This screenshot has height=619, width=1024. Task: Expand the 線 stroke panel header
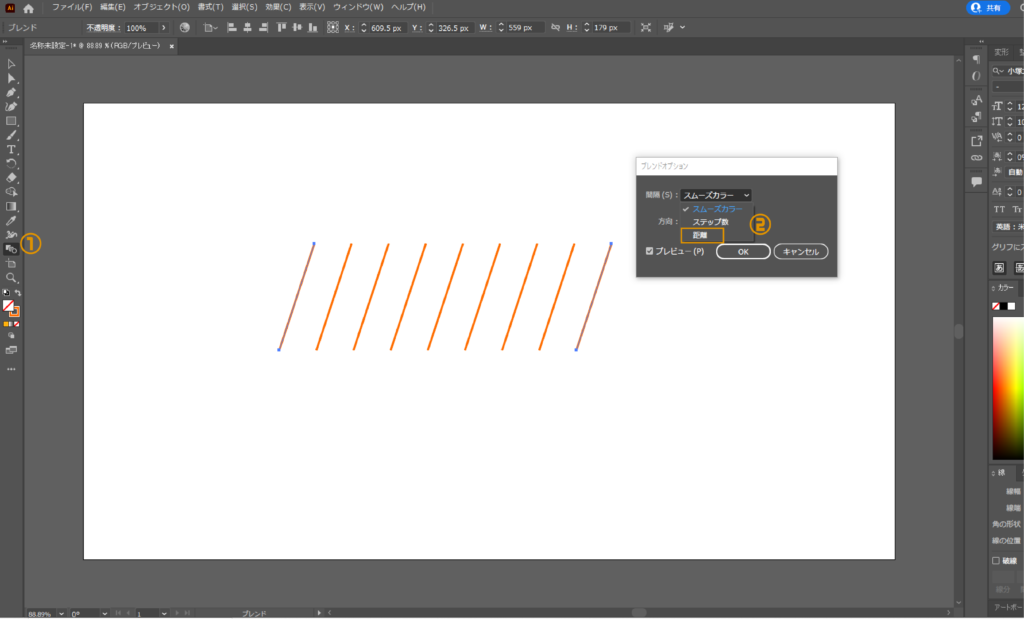coord(1000,473)
